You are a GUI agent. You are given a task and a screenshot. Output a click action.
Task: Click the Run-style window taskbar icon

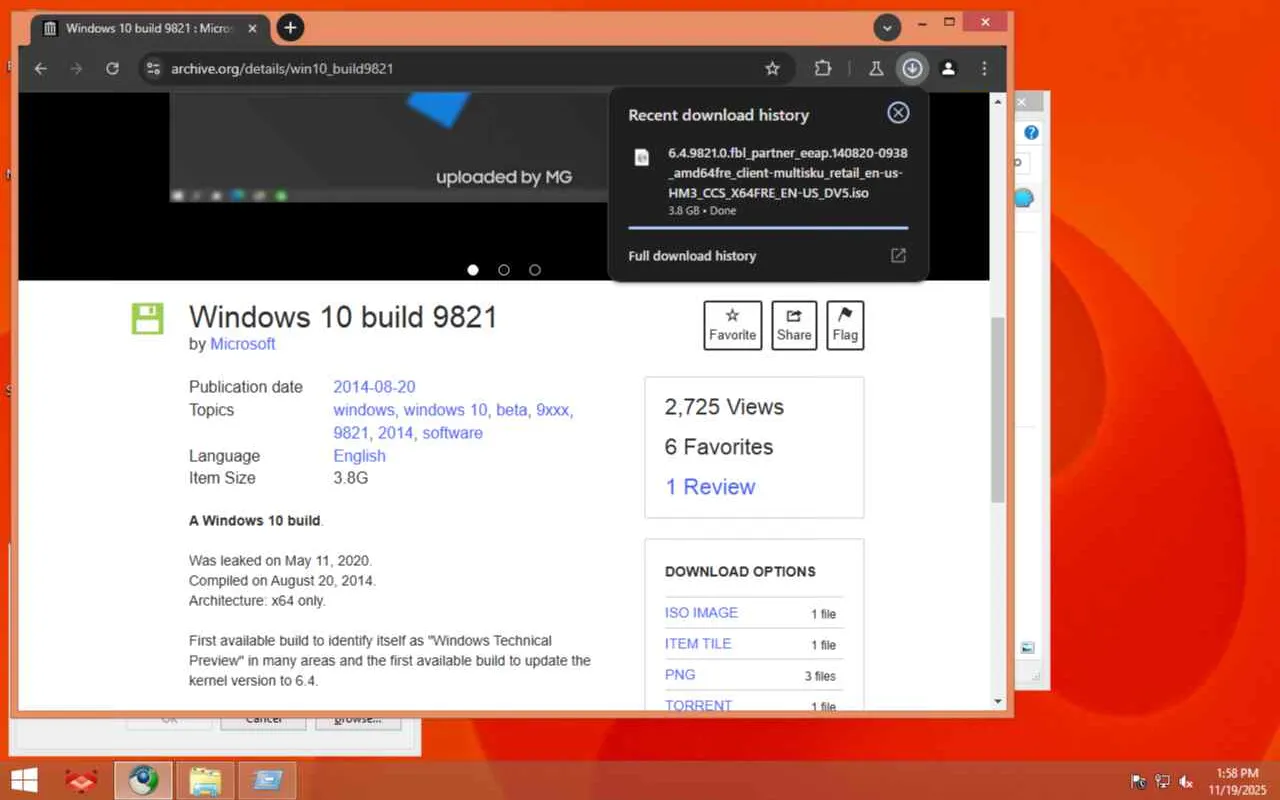point(267,781)
